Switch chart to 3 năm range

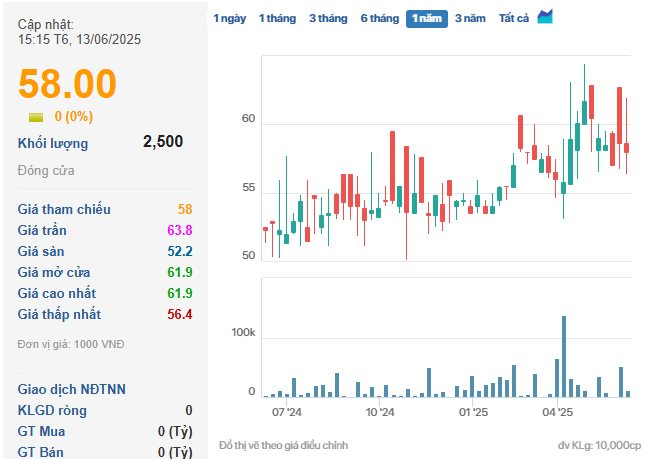pos(471,18)
